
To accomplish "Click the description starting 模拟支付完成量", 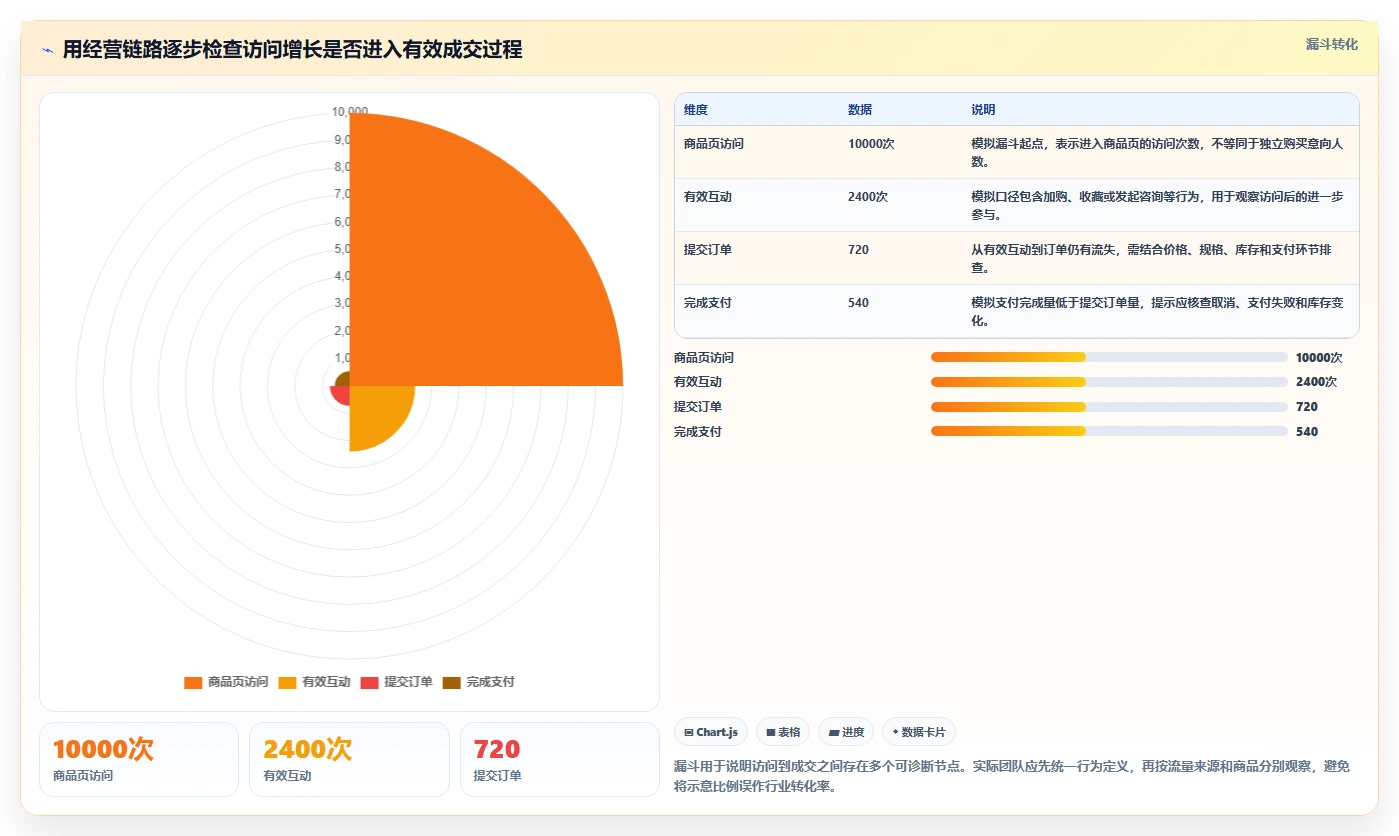I will tap(1157, 311).
